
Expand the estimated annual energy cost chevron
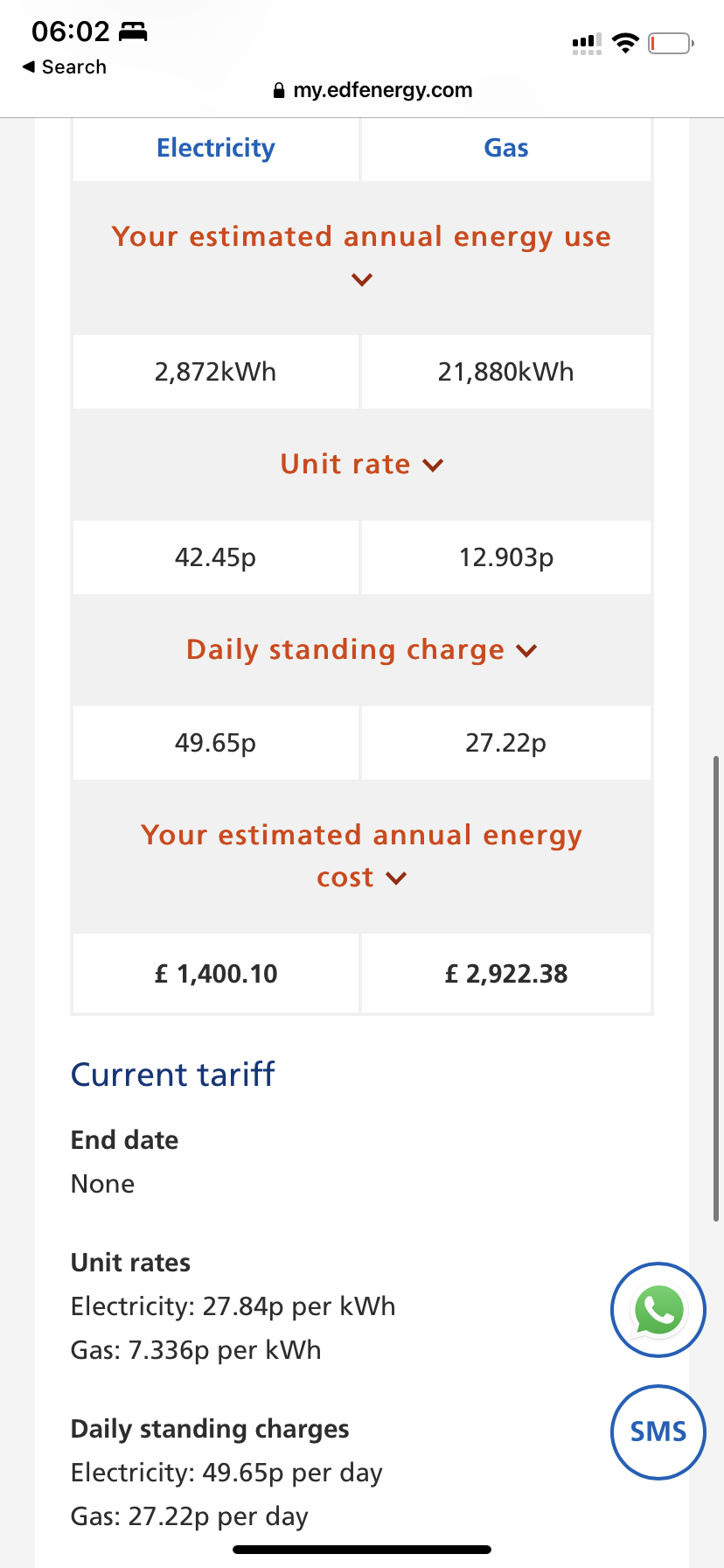[x=396, y=878]
